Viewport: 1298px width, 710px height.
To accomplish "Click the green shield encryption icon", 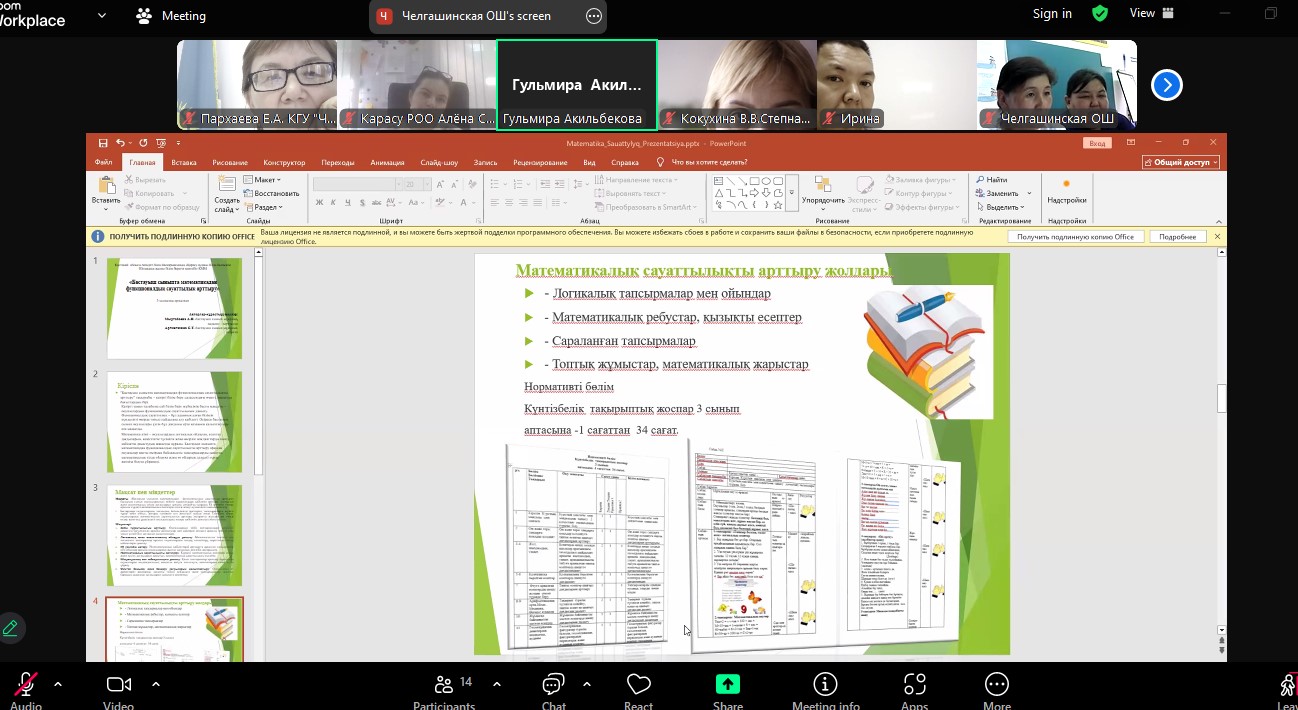I will tap(1100, 14).
